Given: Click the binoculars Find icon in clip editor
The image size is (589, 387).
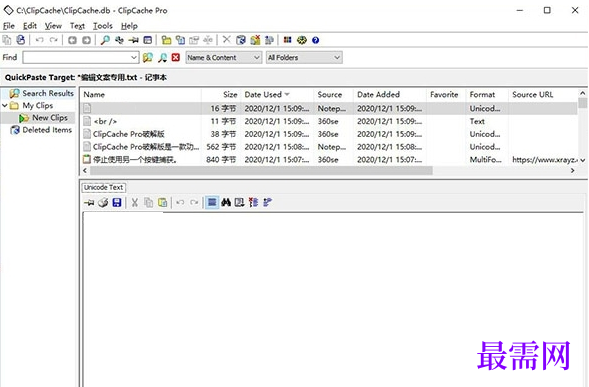Looking at the screenshot, I should [x=226, y=203].
